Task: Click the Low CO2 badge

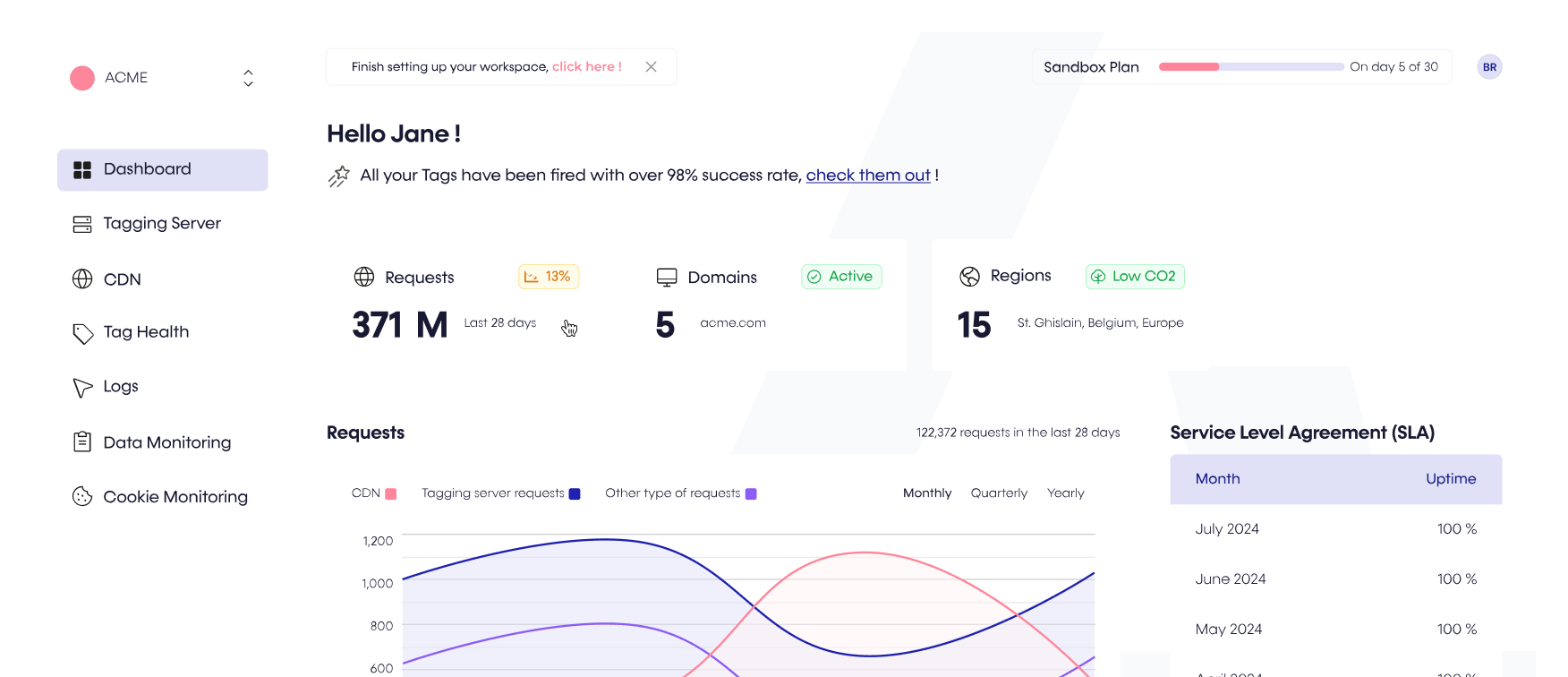Action: 1135,277
